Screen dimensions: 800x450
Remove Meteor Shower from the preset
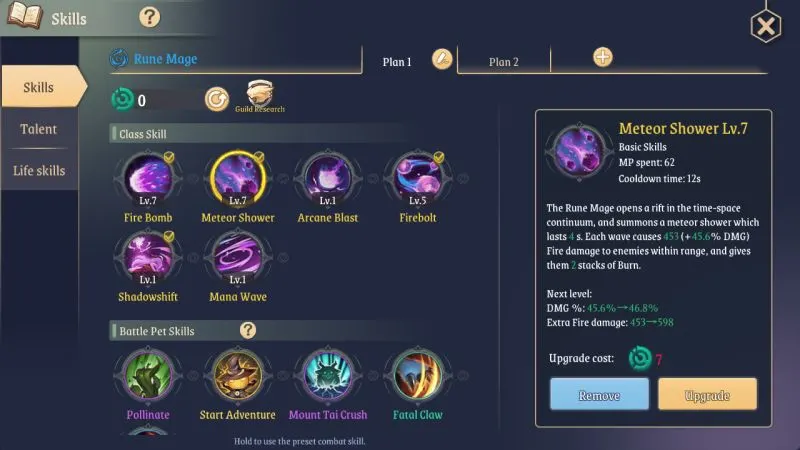click(599, 394)
